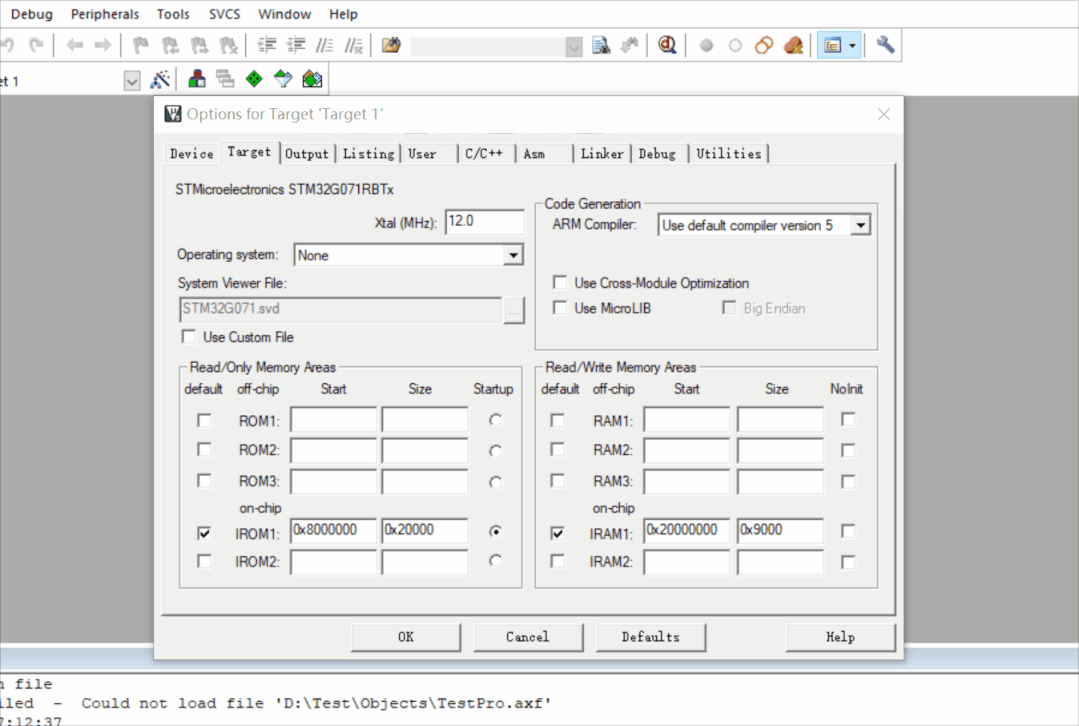
Task: Click the Cancel button
Action: [528, 637]
